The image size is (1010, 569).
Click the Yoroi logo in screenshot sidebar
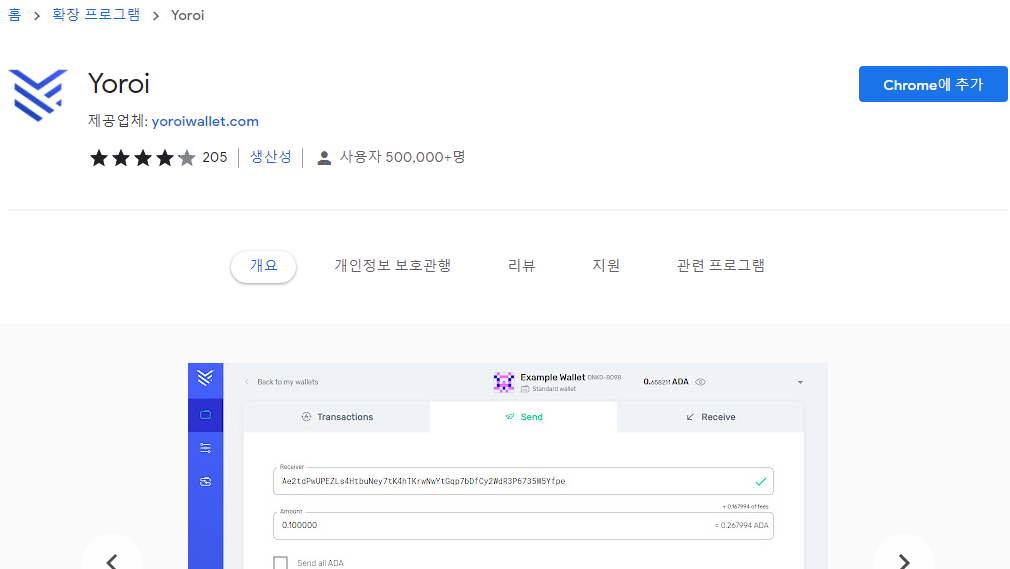click(205, 378)
